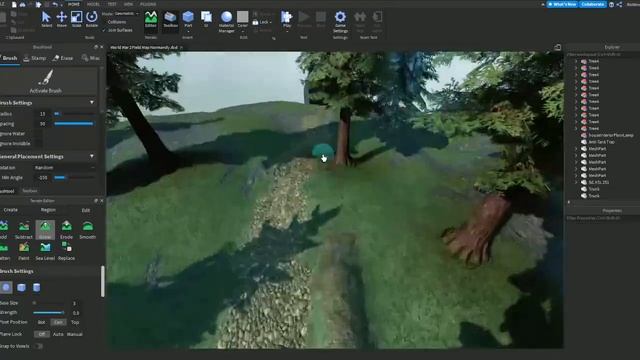This screenshot has height=360, width=640.
Task: Select the Erode terrain tool
Action: click(67, 230)
